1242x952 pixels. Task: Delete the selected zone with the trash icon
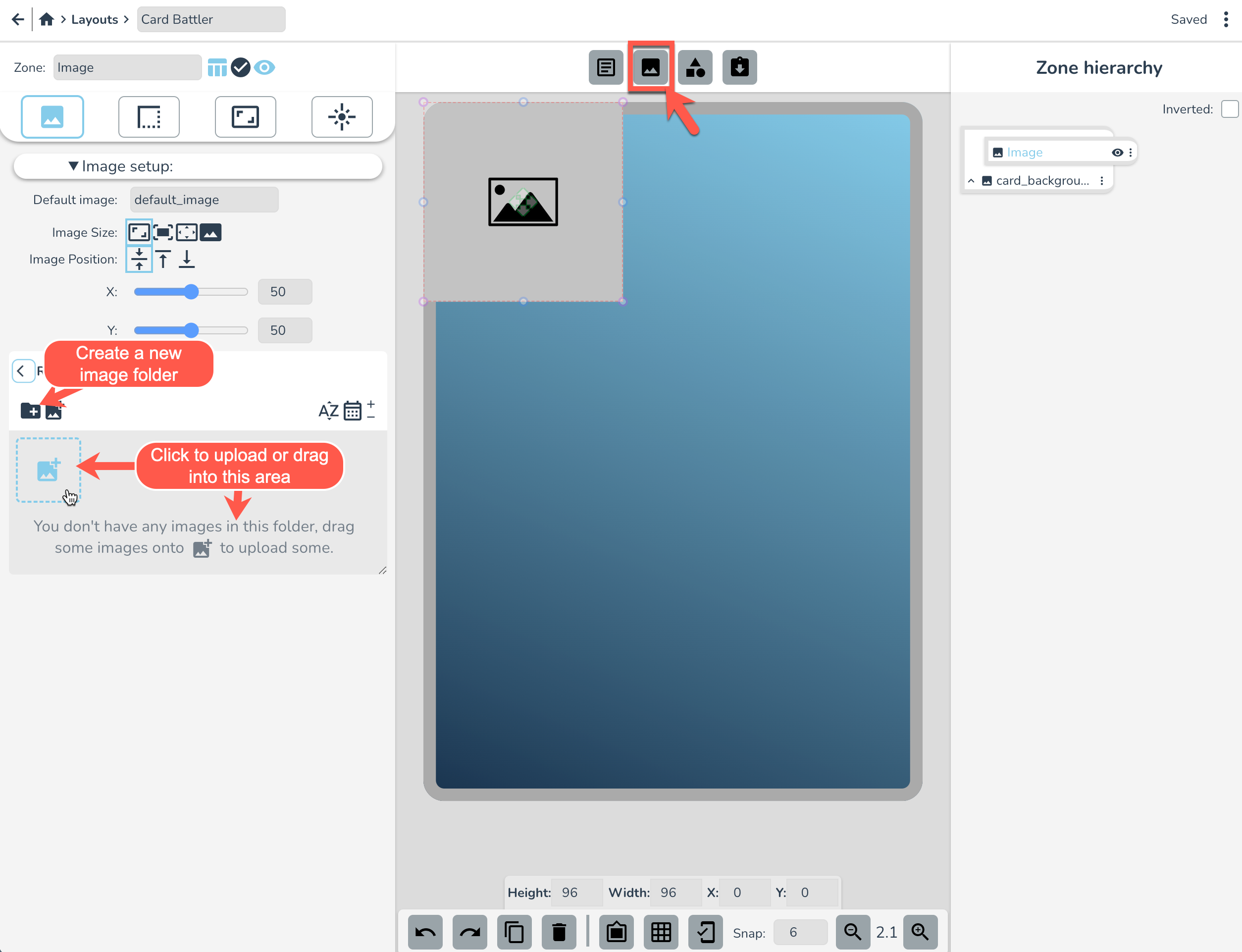point(559,932)
